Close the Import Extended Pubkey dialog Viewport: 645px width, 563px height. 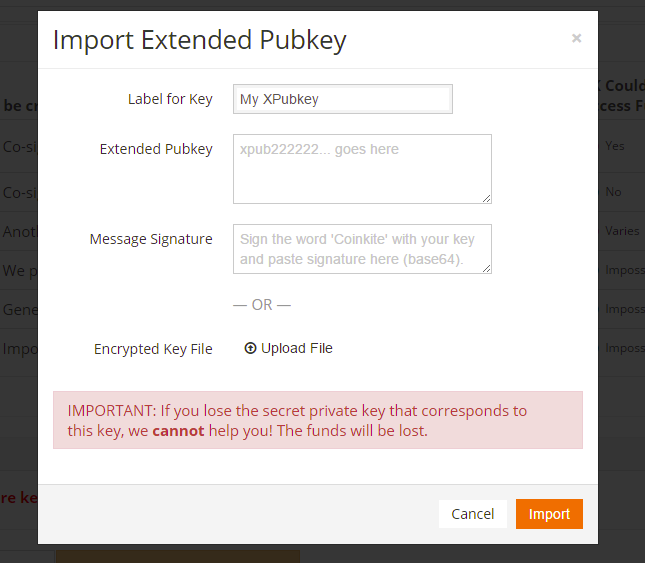coord(576,38)
